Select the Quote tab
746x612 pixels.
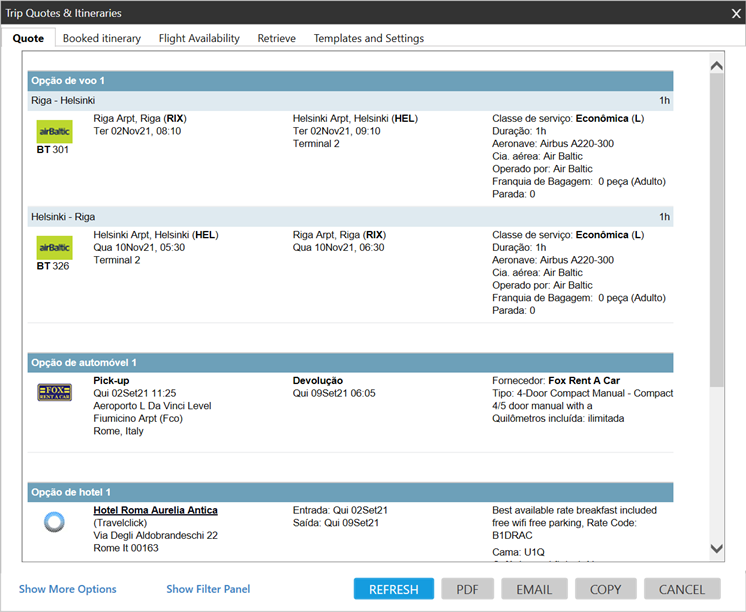click(x=28, y=38)
